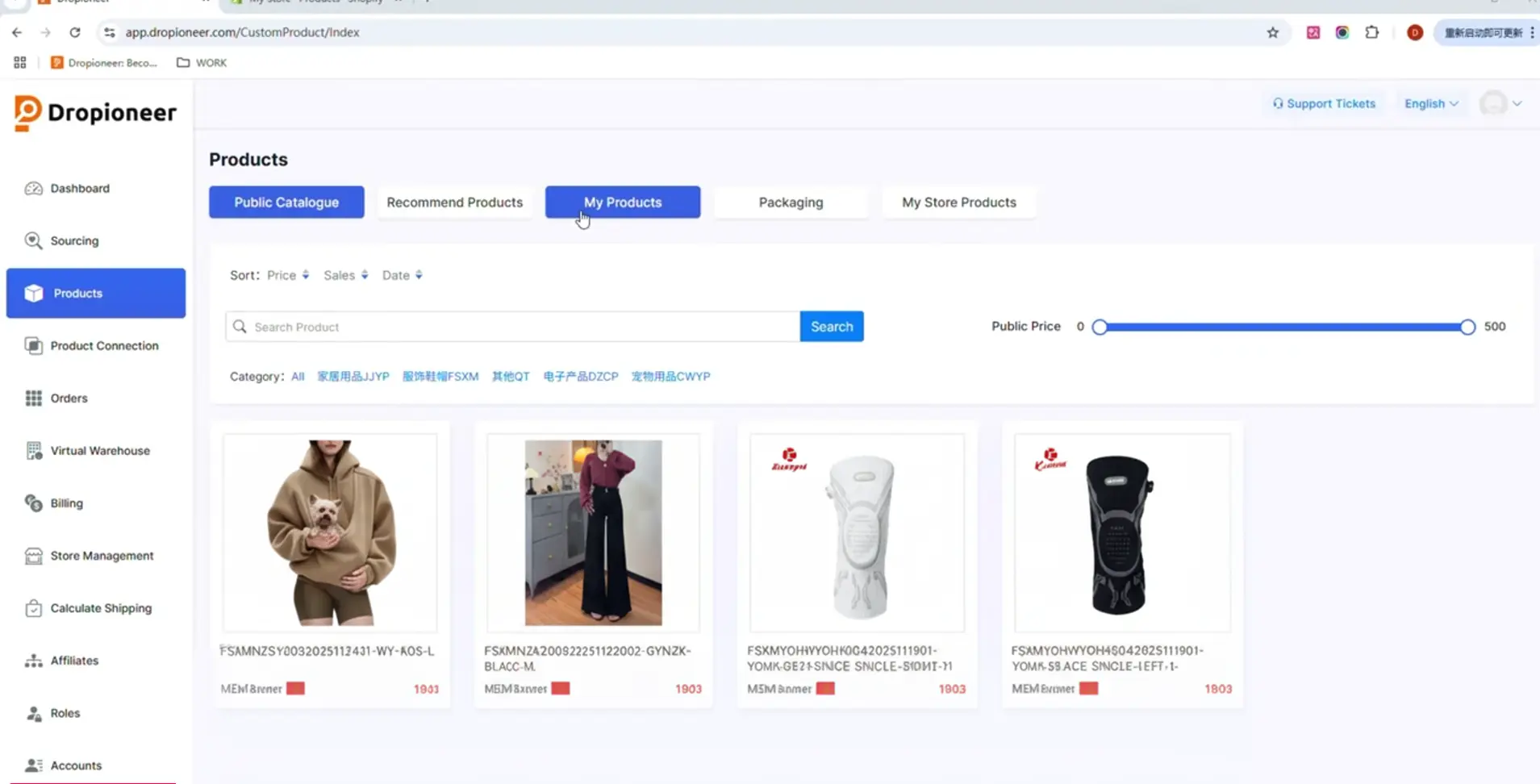Open the hoodie product thumbnail FSAMNZSY
The height and width of the screenshot is (784, 1540).
[329, 532]
